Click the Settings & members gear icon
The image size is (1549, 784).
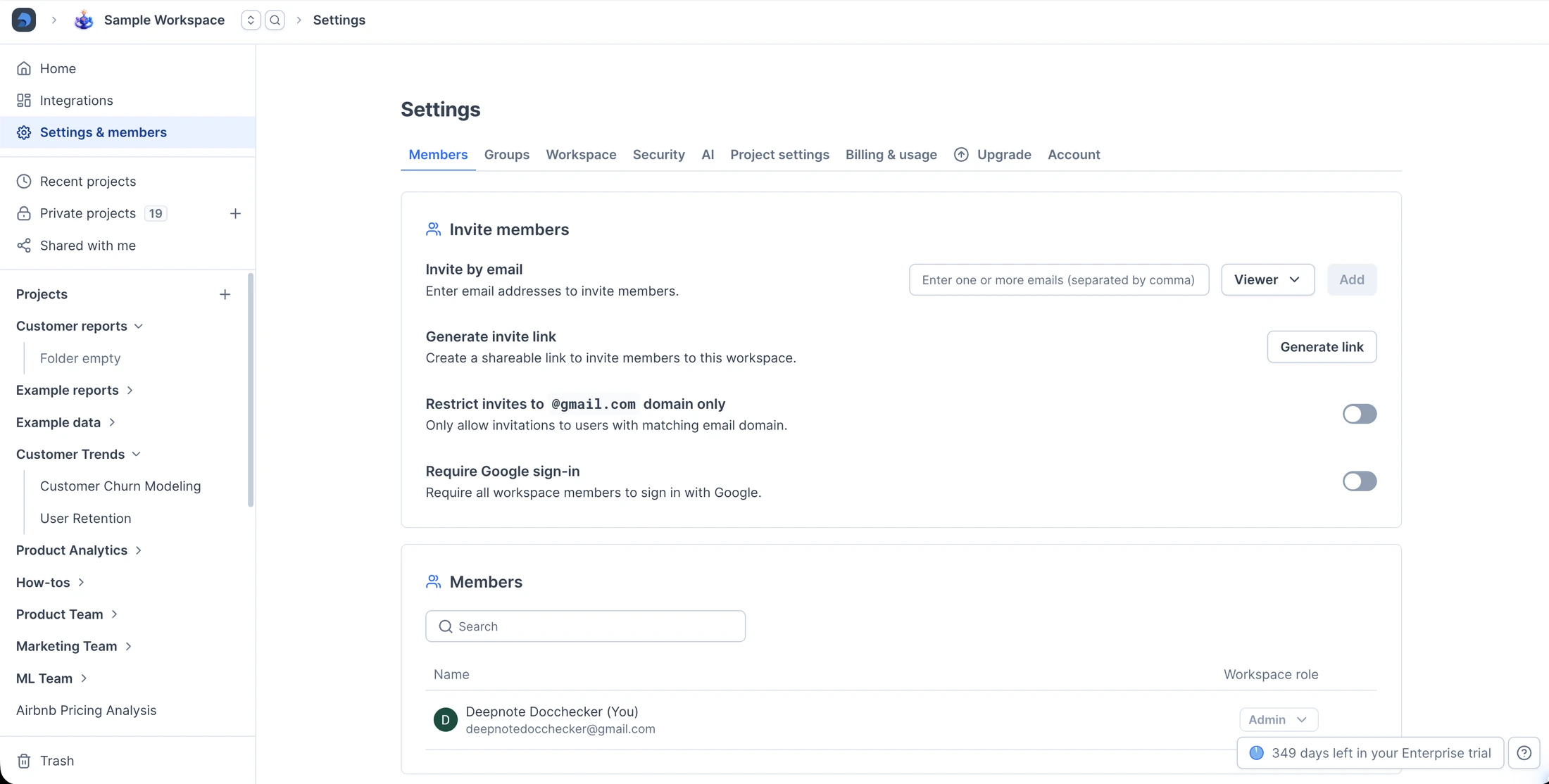(24, 132)
